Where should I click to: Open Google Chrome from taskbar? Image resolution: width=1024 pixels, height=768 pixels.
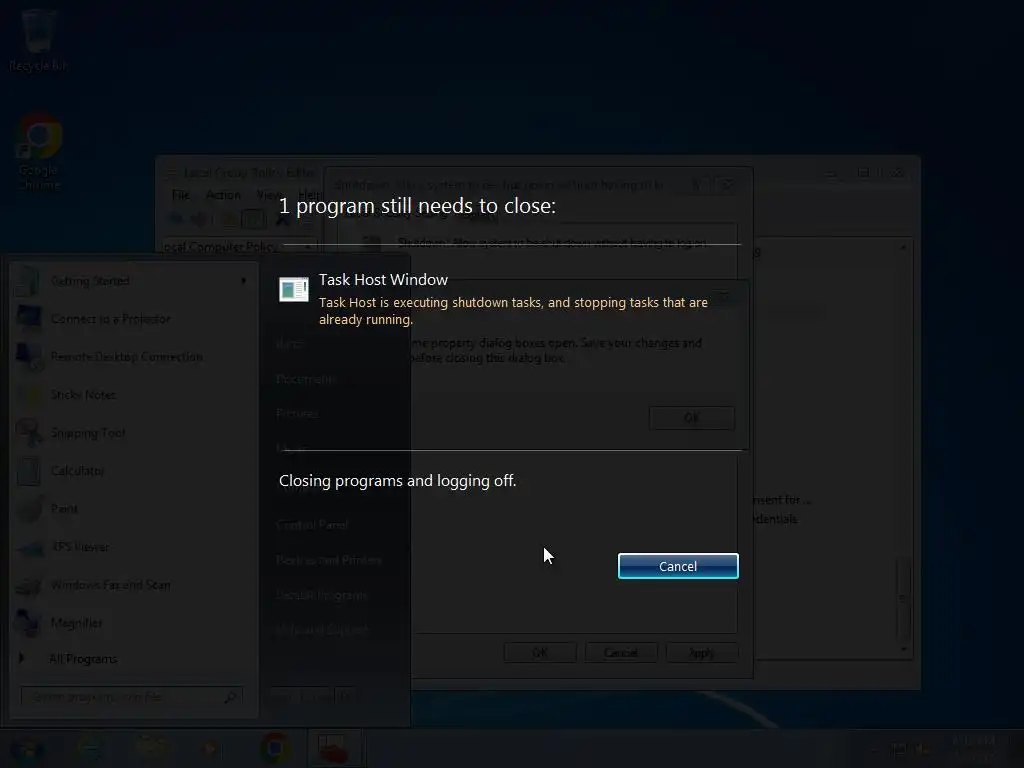point(275,748)
